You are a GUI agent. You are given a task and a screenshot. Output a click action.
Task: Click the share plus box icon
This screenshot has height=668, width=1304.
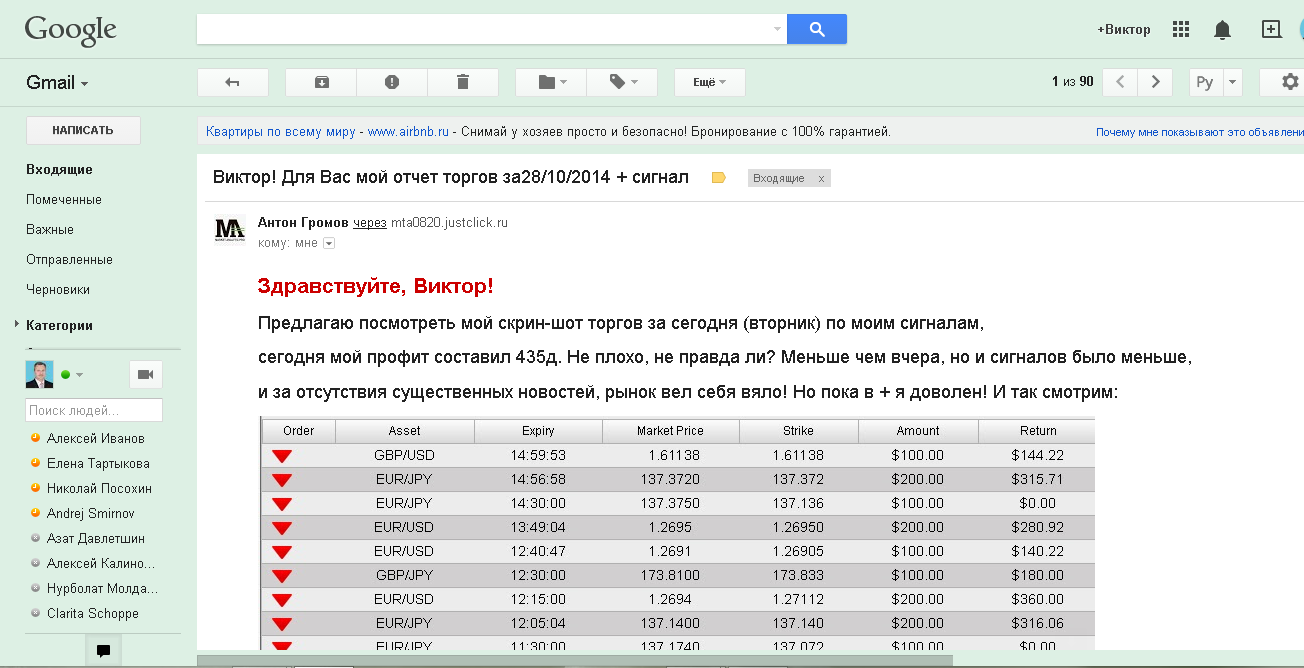click(x=1271, y=30)
